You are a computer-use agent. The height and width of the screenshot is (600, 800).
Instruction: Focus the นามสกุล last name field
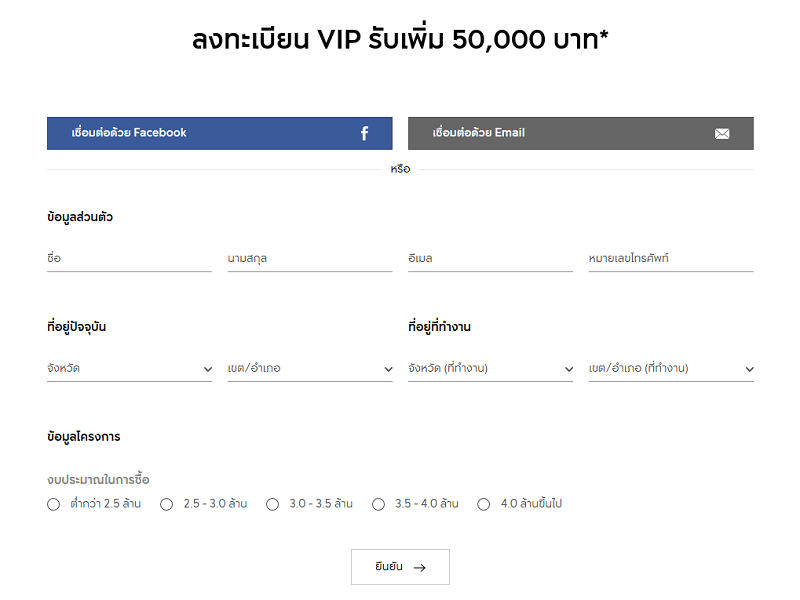coord(310,259)
